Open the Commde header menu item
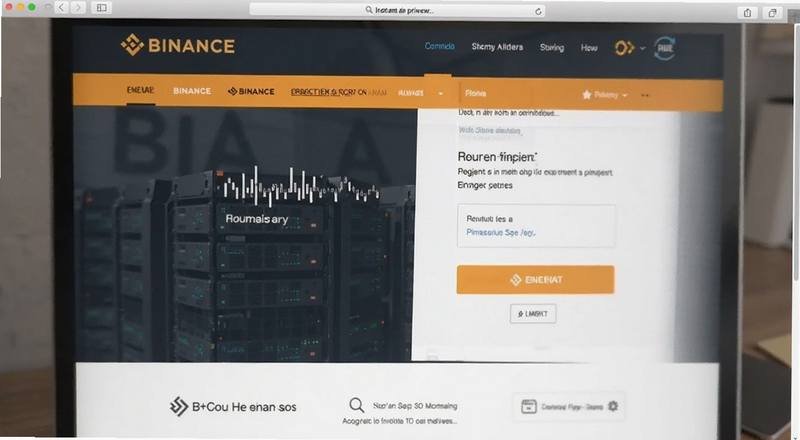 [x=439, y=46]
